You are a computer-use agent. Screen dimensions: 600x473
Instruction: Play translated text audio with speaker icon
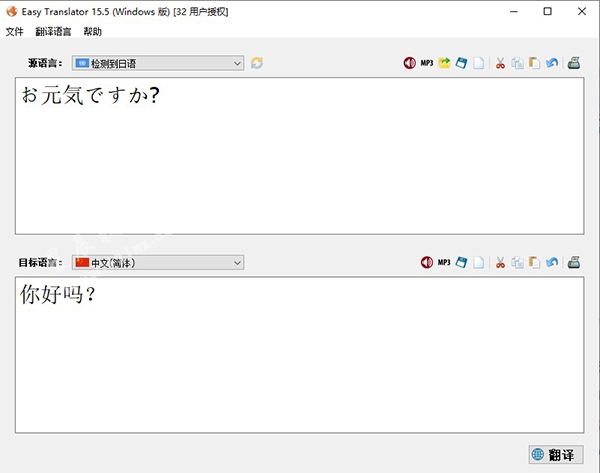pyautogui.click(x=427, y=262)
